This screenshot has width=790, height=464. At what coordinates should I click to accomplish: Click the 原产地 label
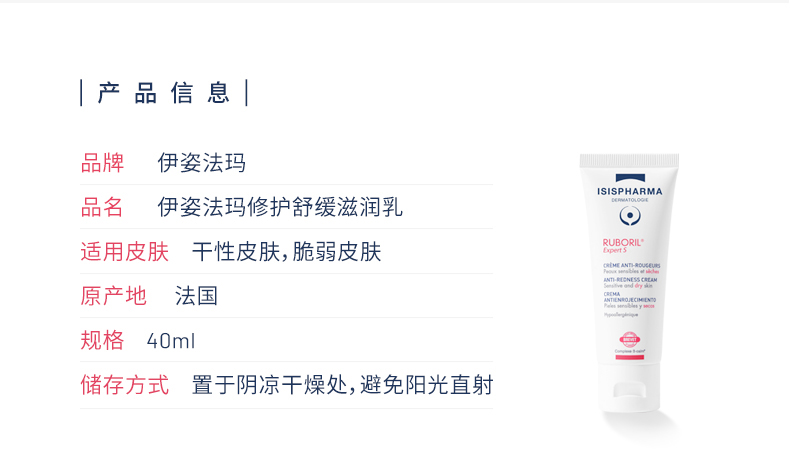tap(113, 296)
